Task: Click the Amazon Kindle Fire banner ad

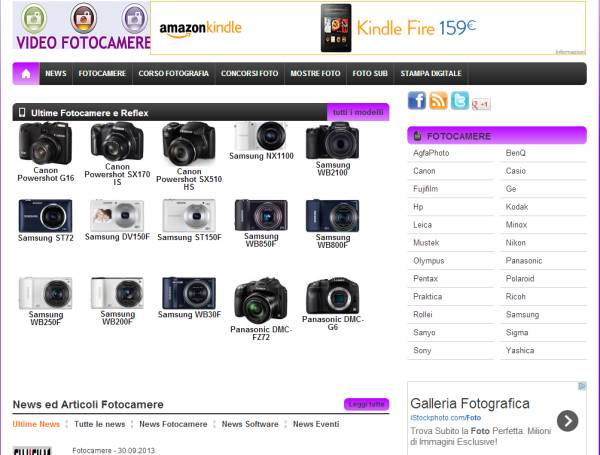Action: (368, 28)
